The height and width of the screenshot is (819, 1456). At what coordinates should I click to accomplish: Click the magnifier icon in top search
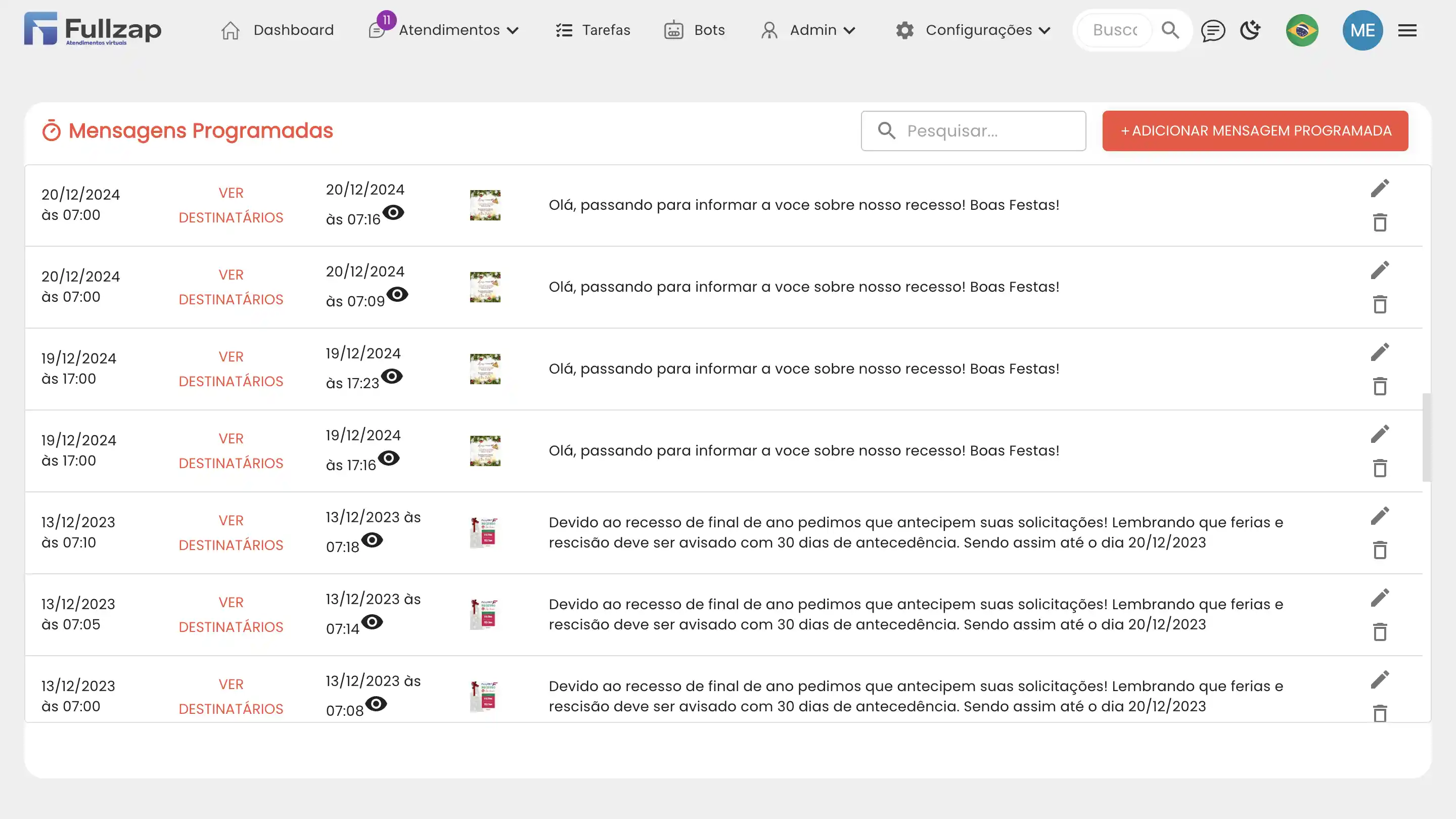(1170, 30)
